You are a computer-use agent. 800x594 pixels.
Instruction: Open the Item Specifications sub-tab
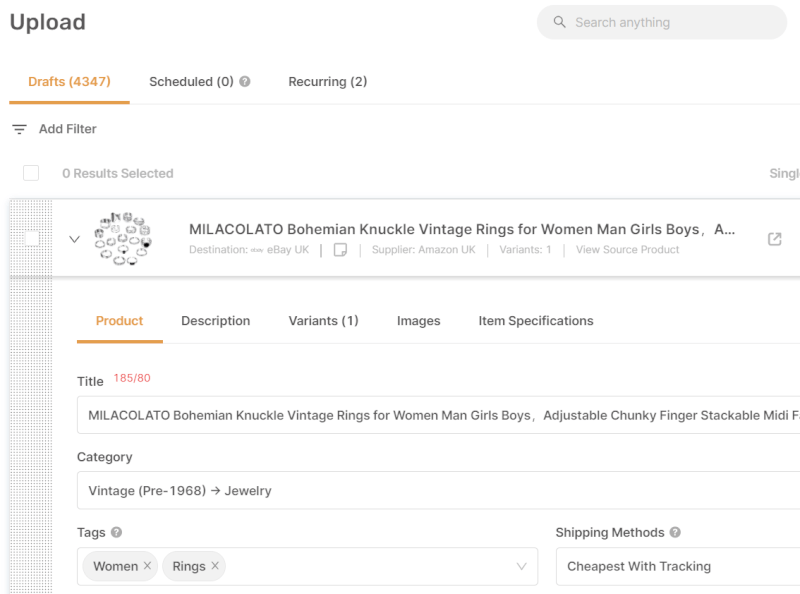point(536,321)
